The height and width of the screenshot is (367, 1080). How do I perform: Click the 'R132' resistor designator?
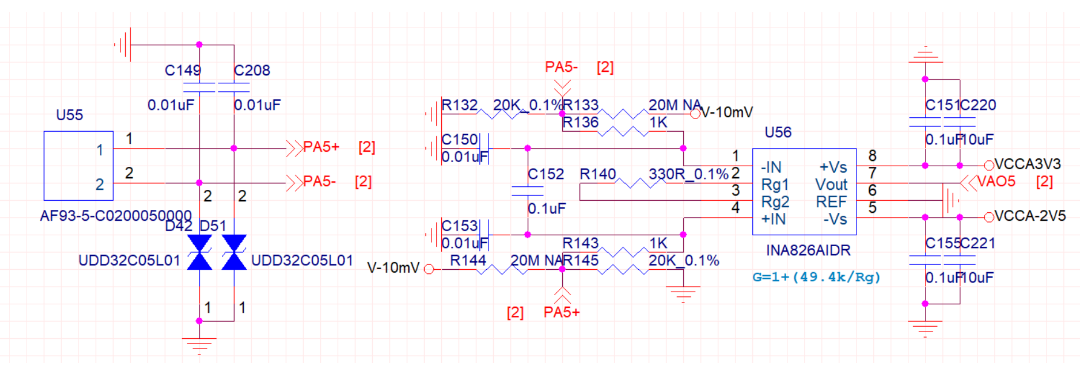click(x=459, y=105)
